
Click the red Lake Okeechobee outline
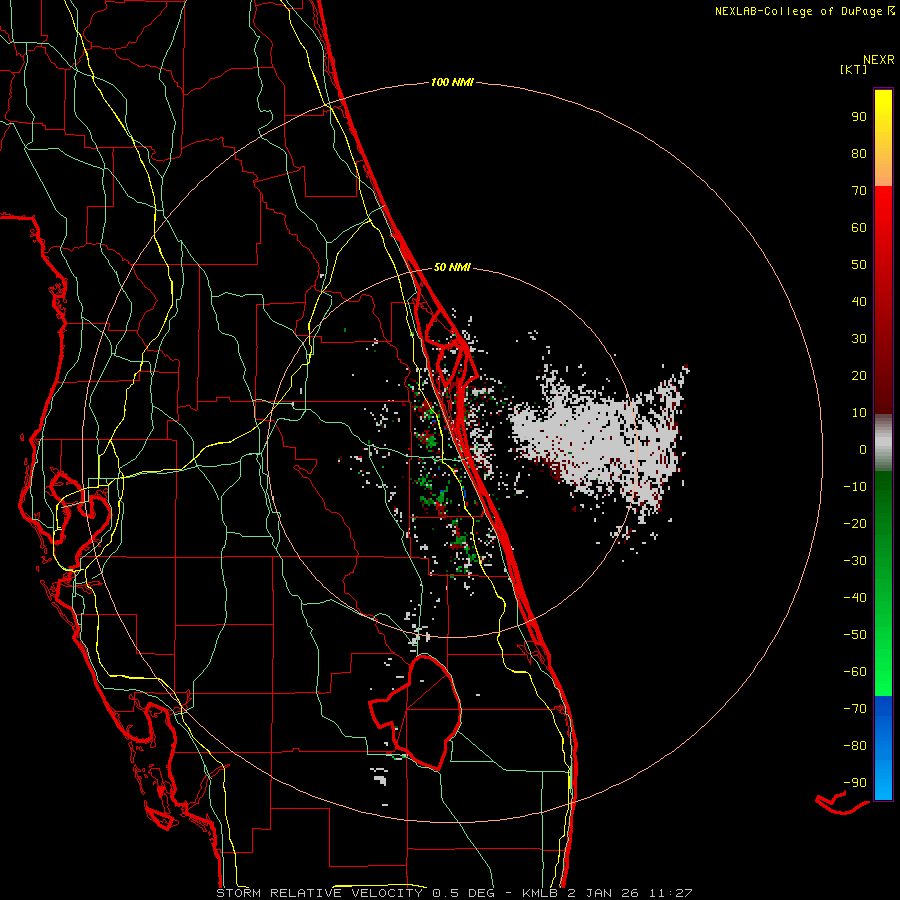tap(416, 712)
